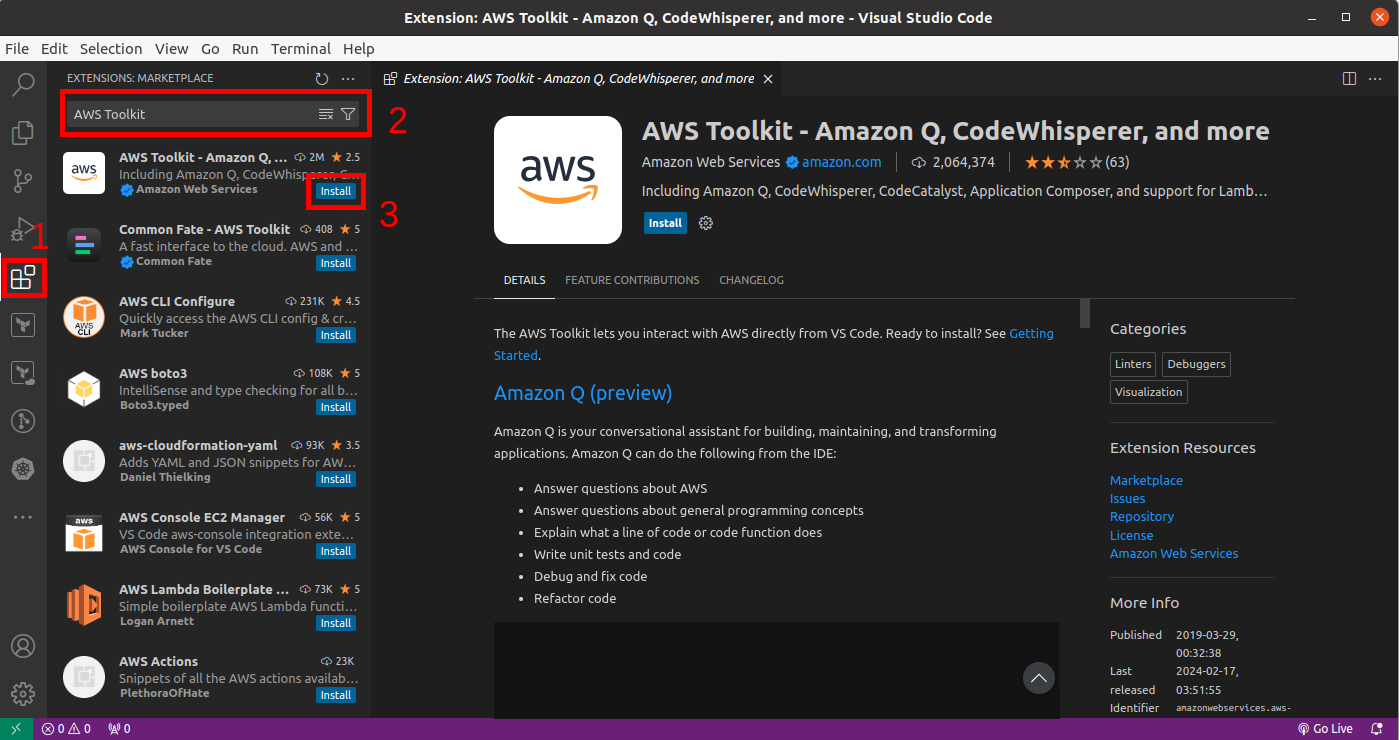The image size is (1399, 740).
Task: Open Manage gear in bottom activity bar
Action: [23, 693]
